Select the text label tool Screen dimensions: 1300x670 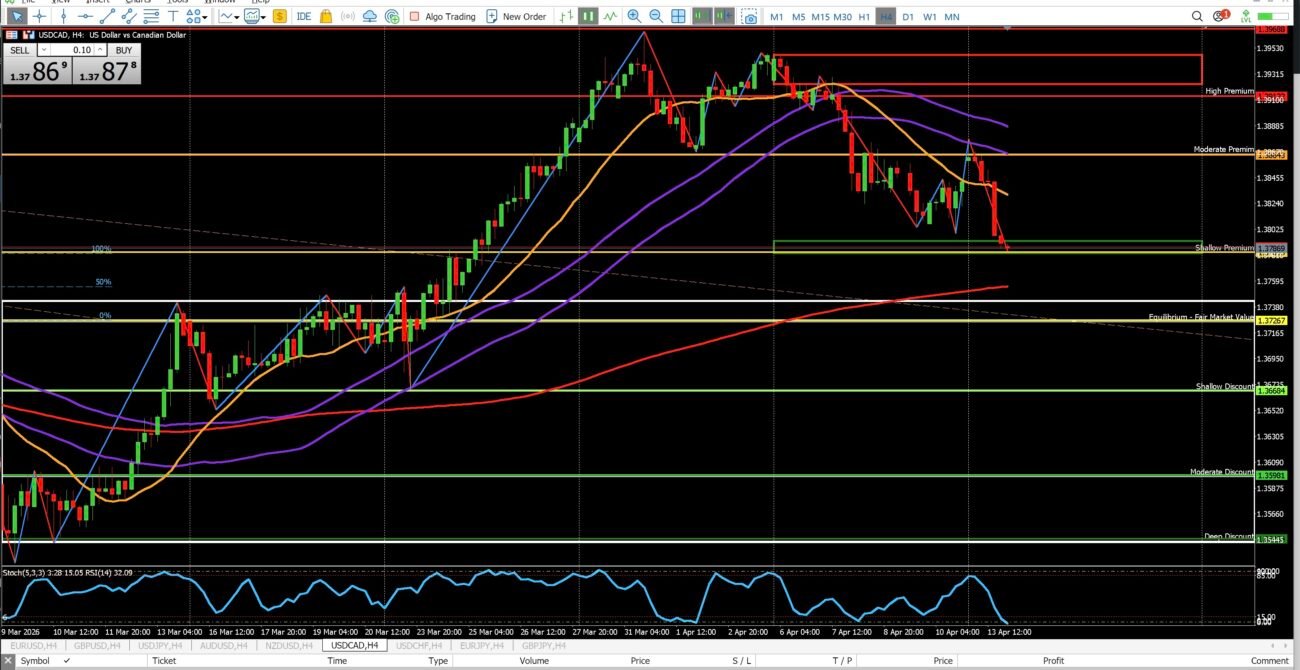[x=172, y=17]
